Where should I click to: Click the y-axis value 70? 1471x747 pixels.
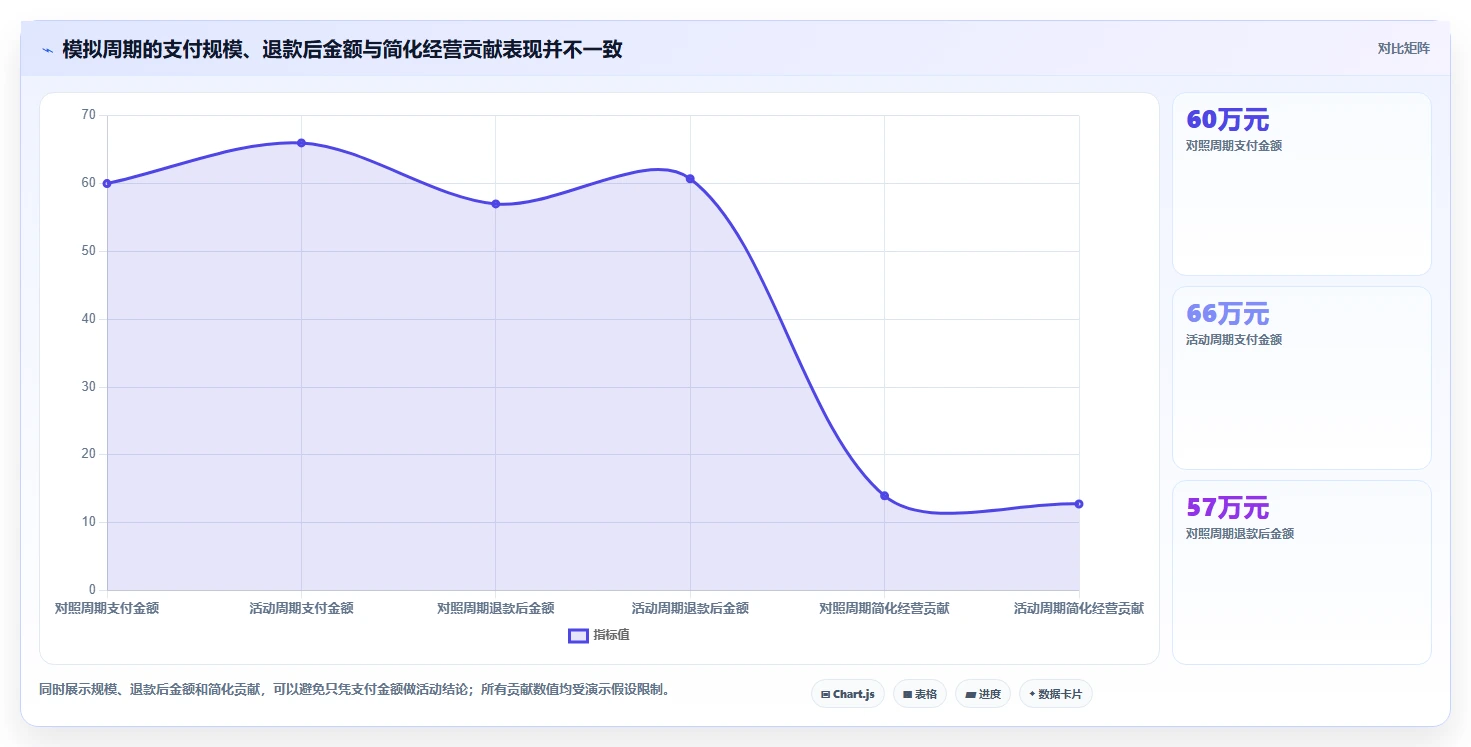coord(89,115)
